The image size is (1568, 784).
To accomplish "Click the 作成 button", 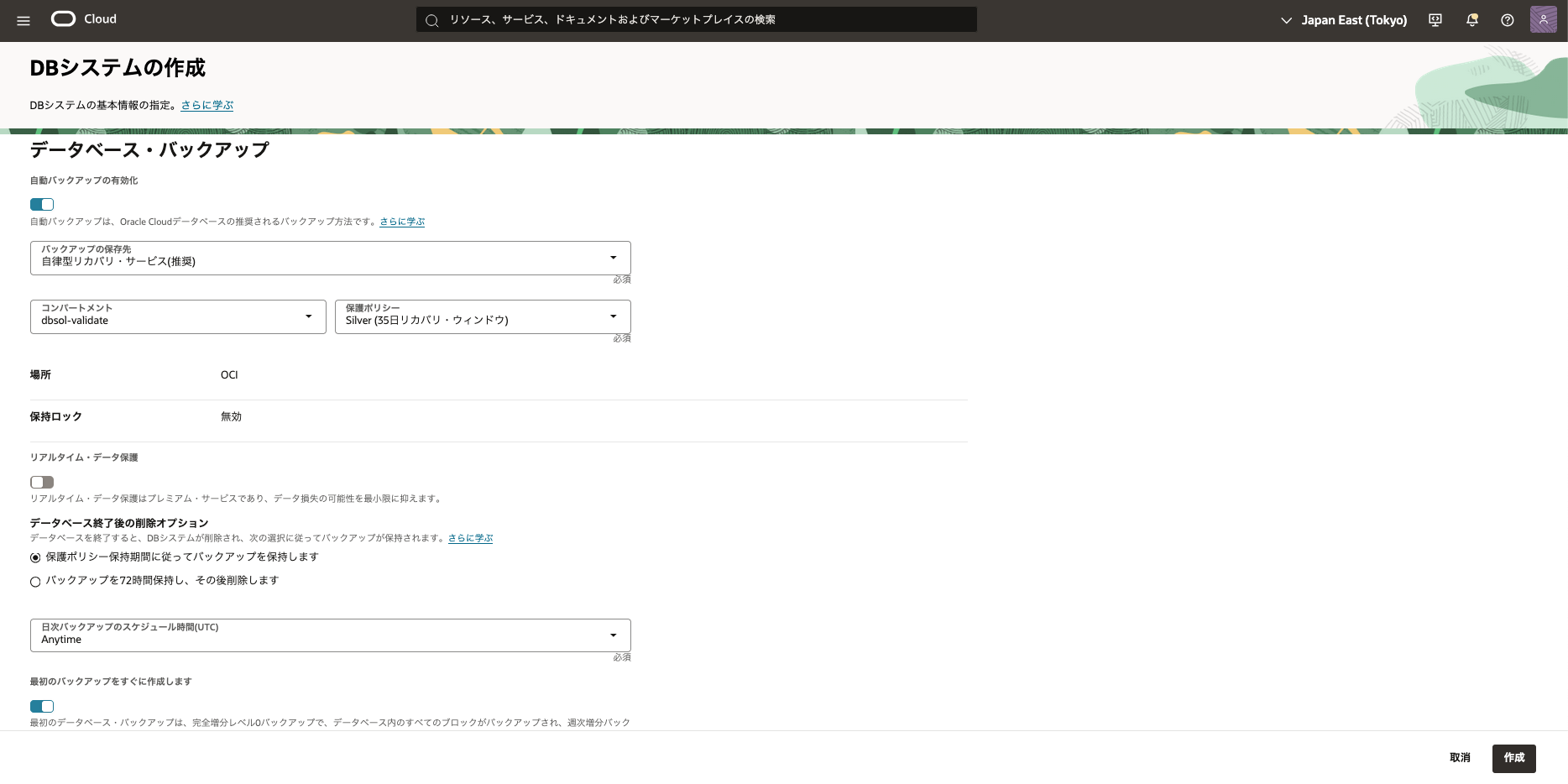I will (1513, 758).
